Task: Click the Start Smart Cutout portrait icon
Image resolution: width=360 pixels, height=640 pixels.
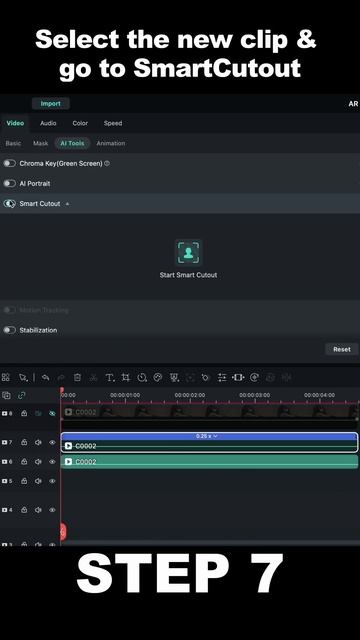Action: pyautogui.click(x=188, y=253)
